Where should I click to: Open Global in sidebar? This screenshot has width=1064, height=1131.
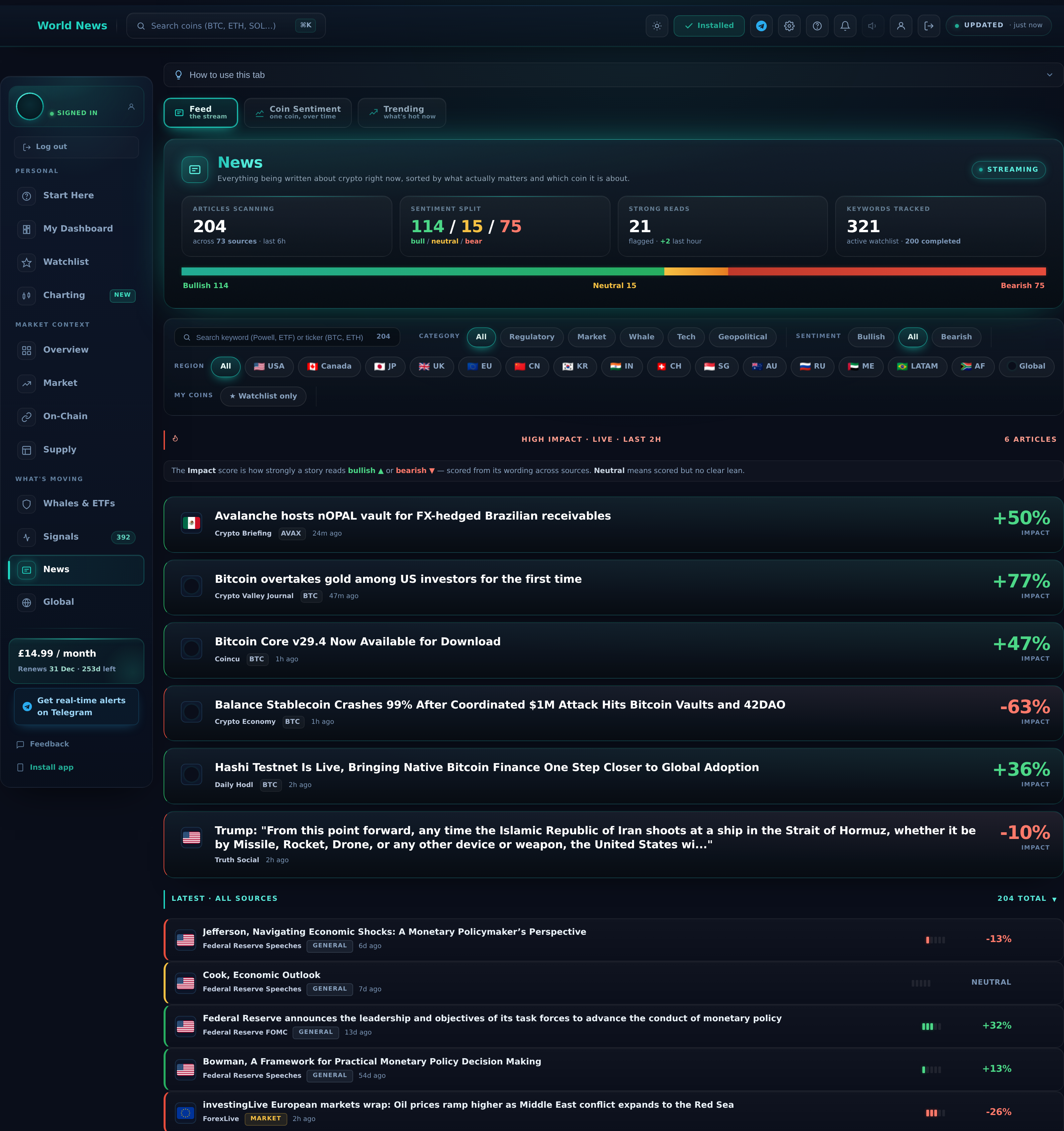pyautogui.click(x=76, y=602)
